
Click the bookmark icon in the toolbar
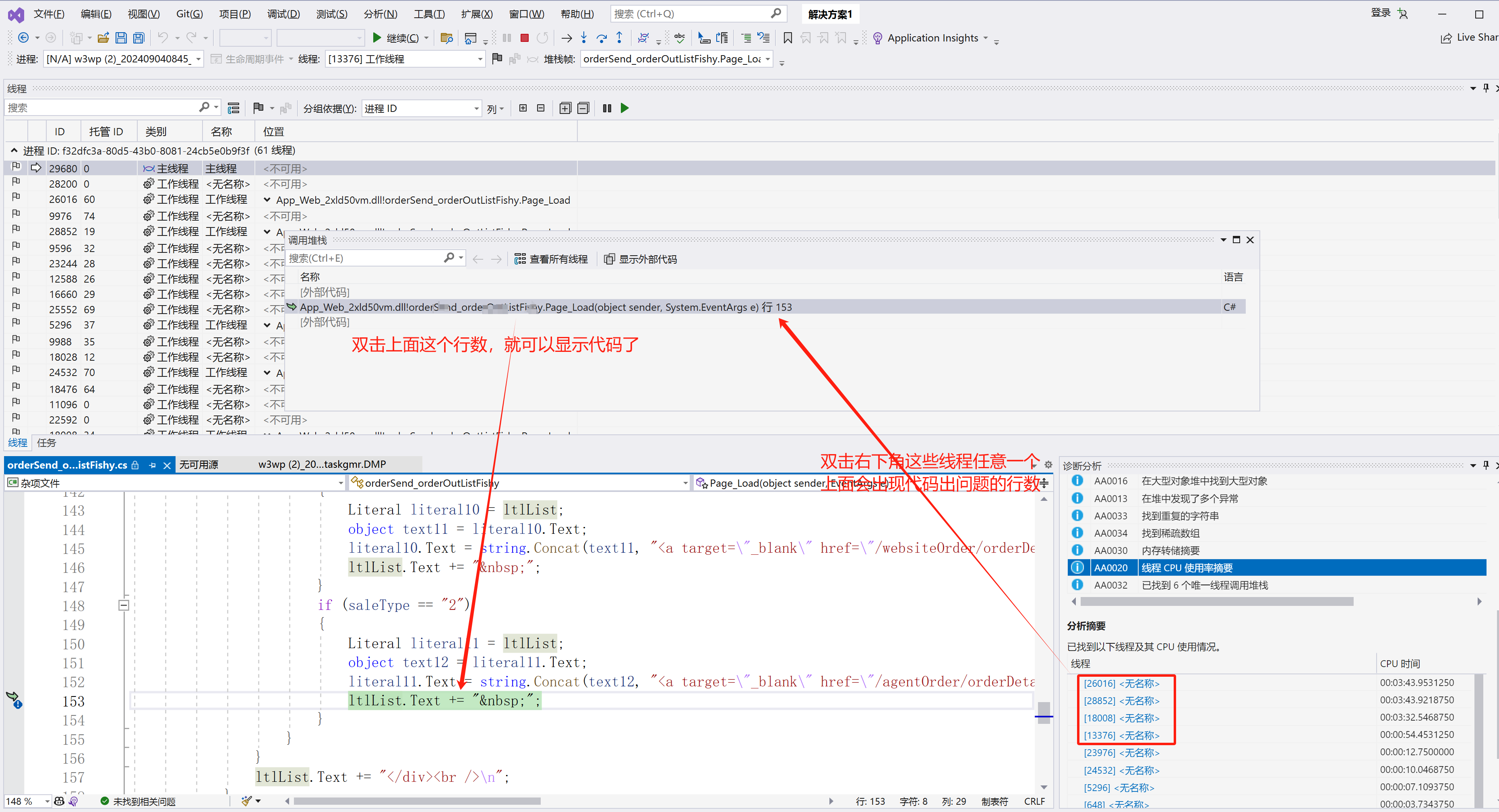787,38
